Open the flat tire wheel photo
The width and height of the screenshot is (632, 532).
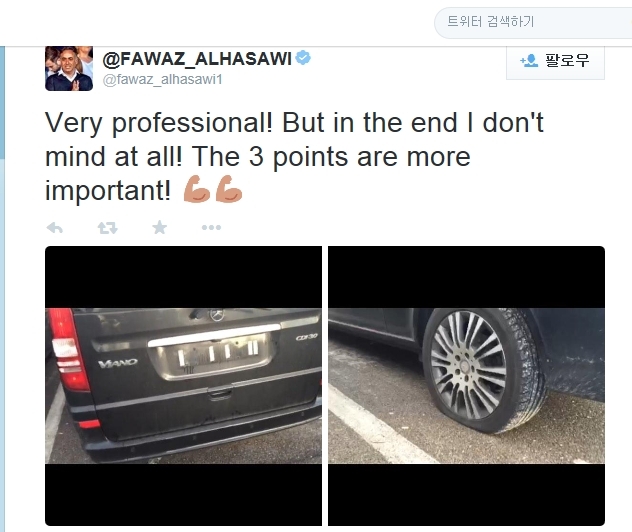466,386
